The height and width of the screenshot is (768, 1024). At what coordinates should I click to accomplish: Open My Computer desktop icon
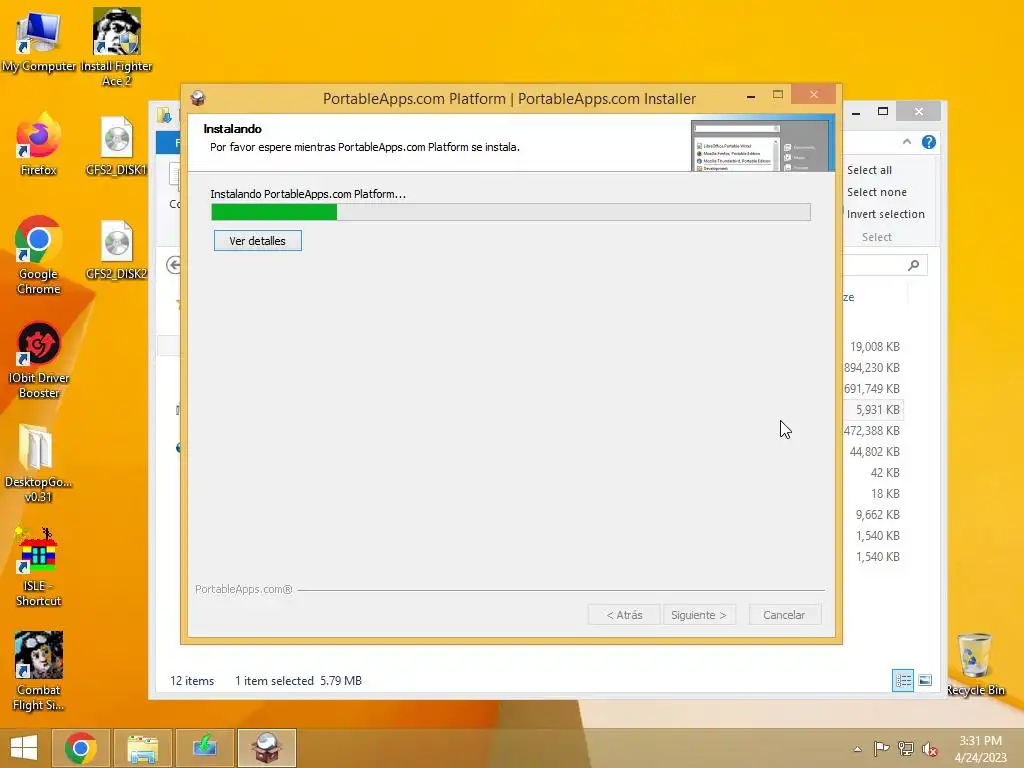39,40
